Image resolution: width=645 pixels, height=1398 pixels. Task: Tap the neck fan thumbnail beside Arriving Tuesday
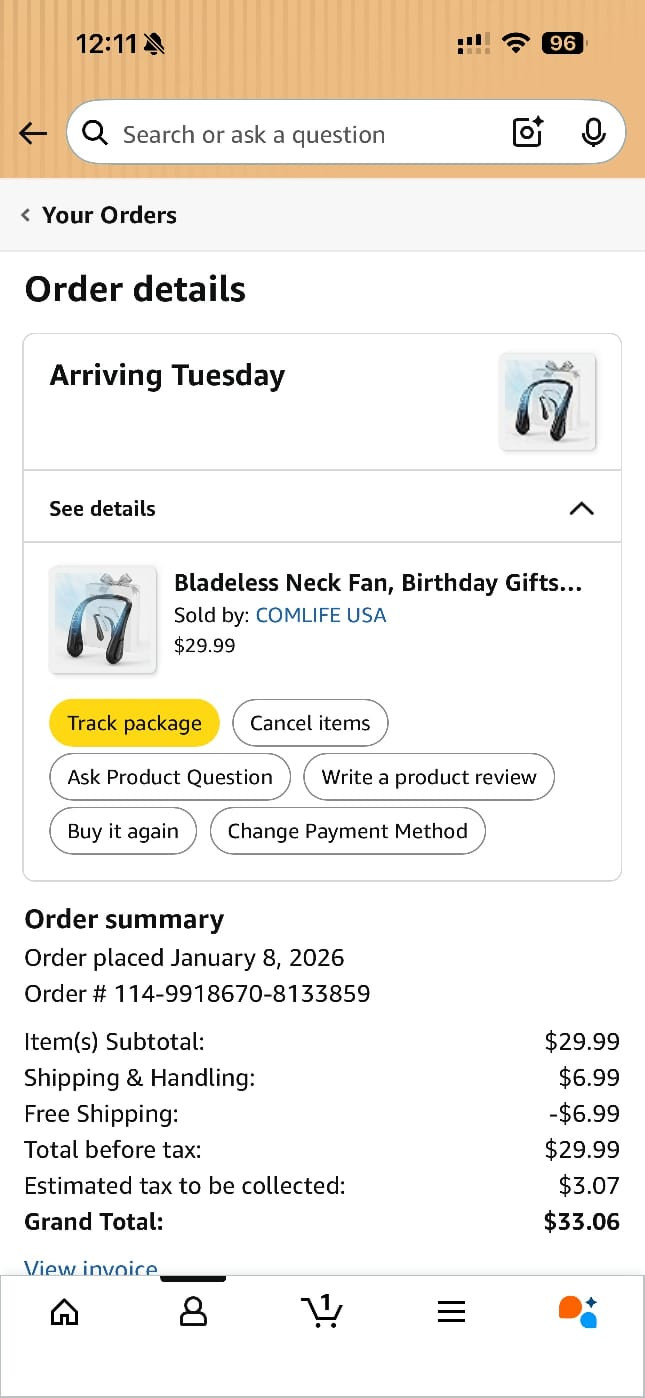coord(547,401)
